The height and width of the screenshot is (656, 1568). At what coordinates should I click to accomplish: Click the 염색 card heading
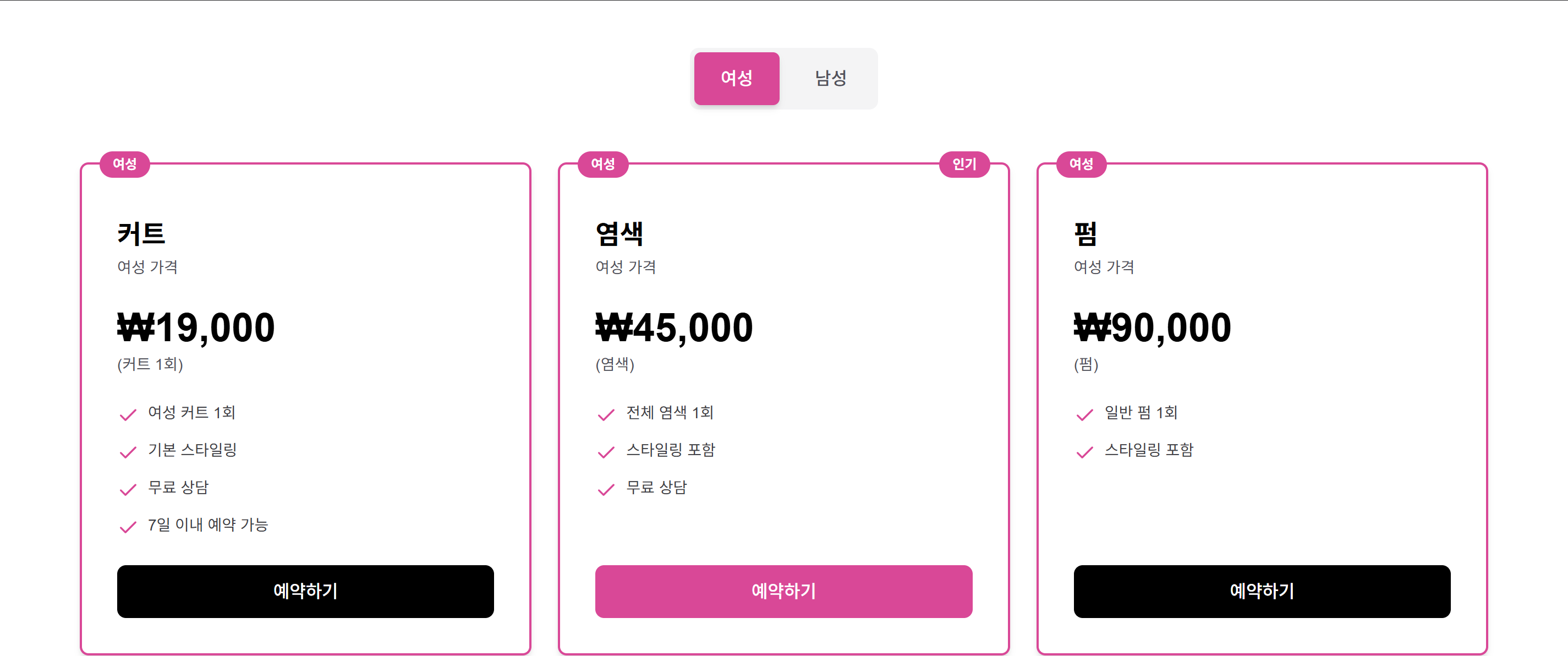[619, 234]
